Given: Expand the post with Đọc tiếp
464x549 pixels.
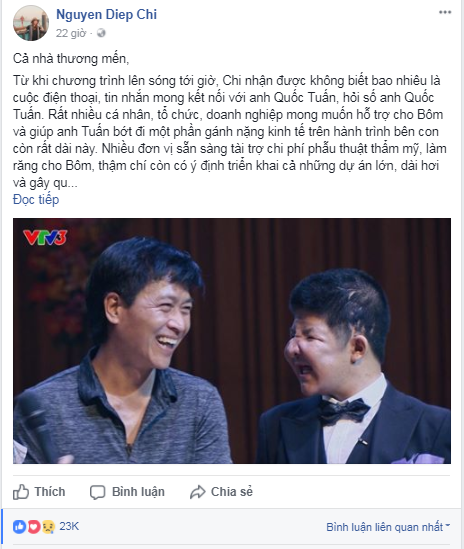Looking at the screenshot, I should (36, 200).
